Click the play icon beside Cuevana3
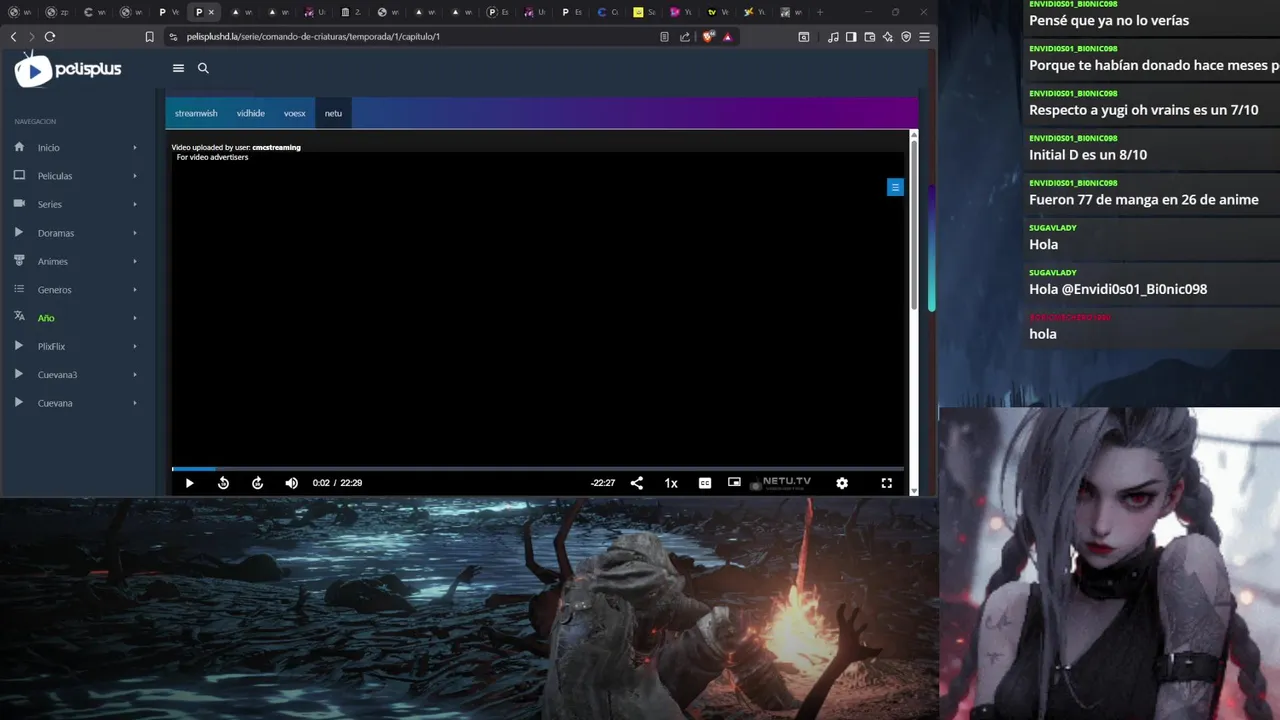 (x=19, y=374)
